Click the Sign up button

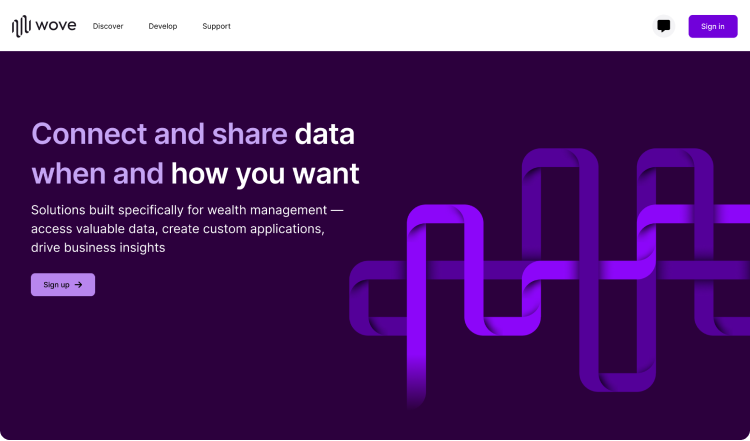pos(63,285)
